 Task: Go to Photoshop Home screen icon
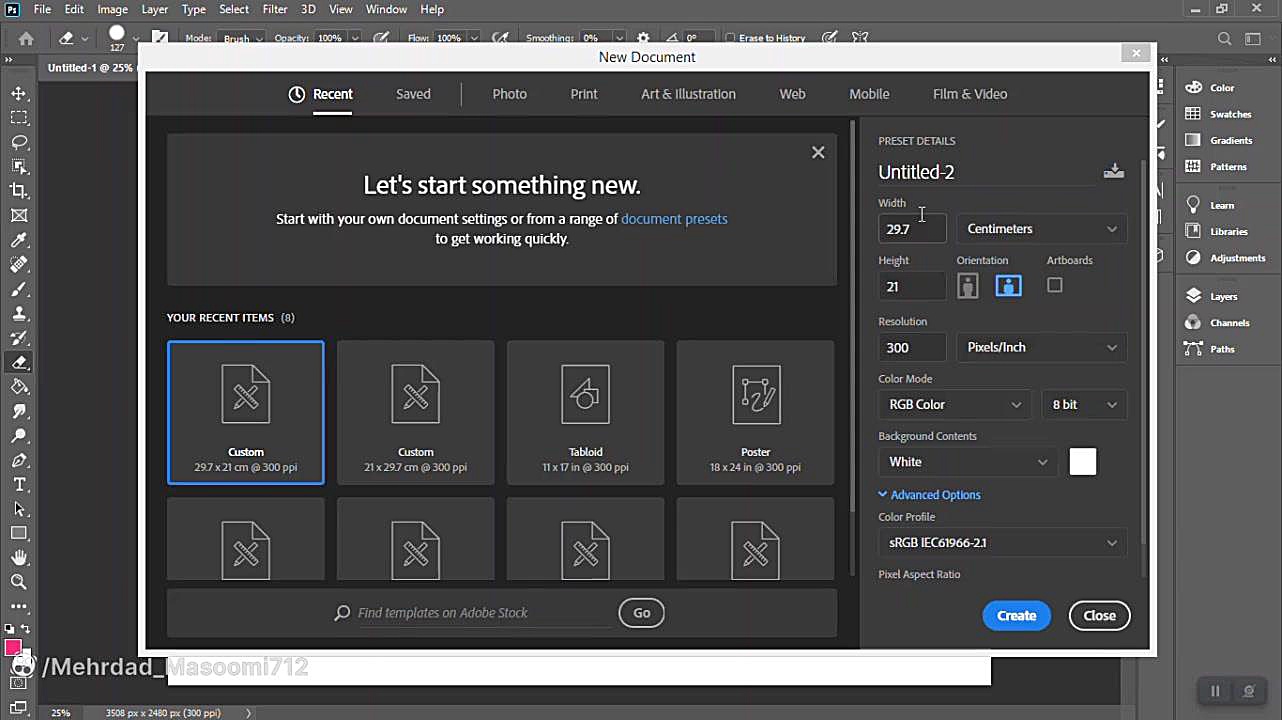tap(26, 38)
